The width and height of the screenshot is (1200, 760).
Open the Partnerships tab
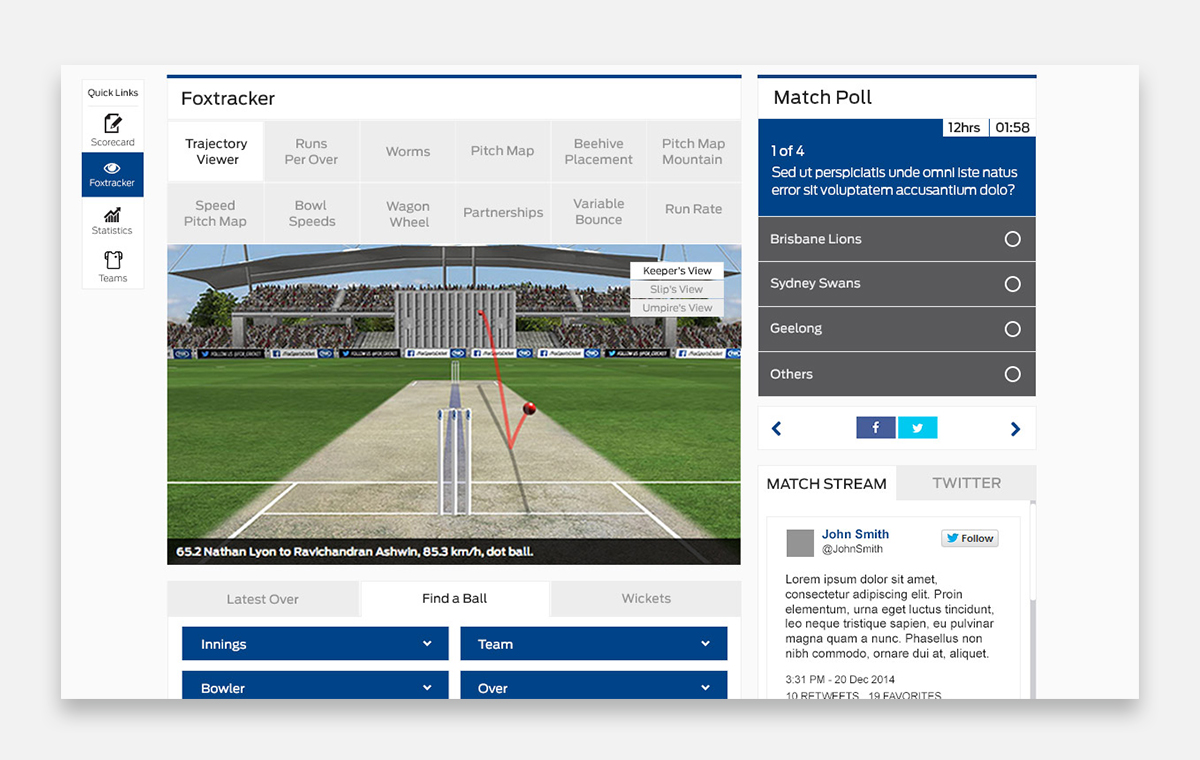click(502, 213)
